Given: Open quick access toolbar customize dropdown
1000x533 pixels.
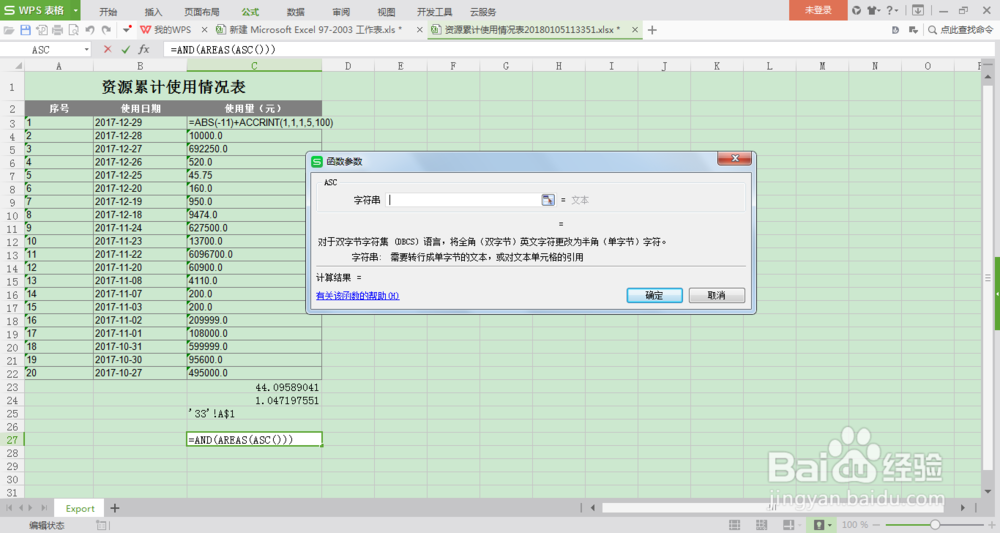Looking at the screenshot, I should tap(127, 30).
